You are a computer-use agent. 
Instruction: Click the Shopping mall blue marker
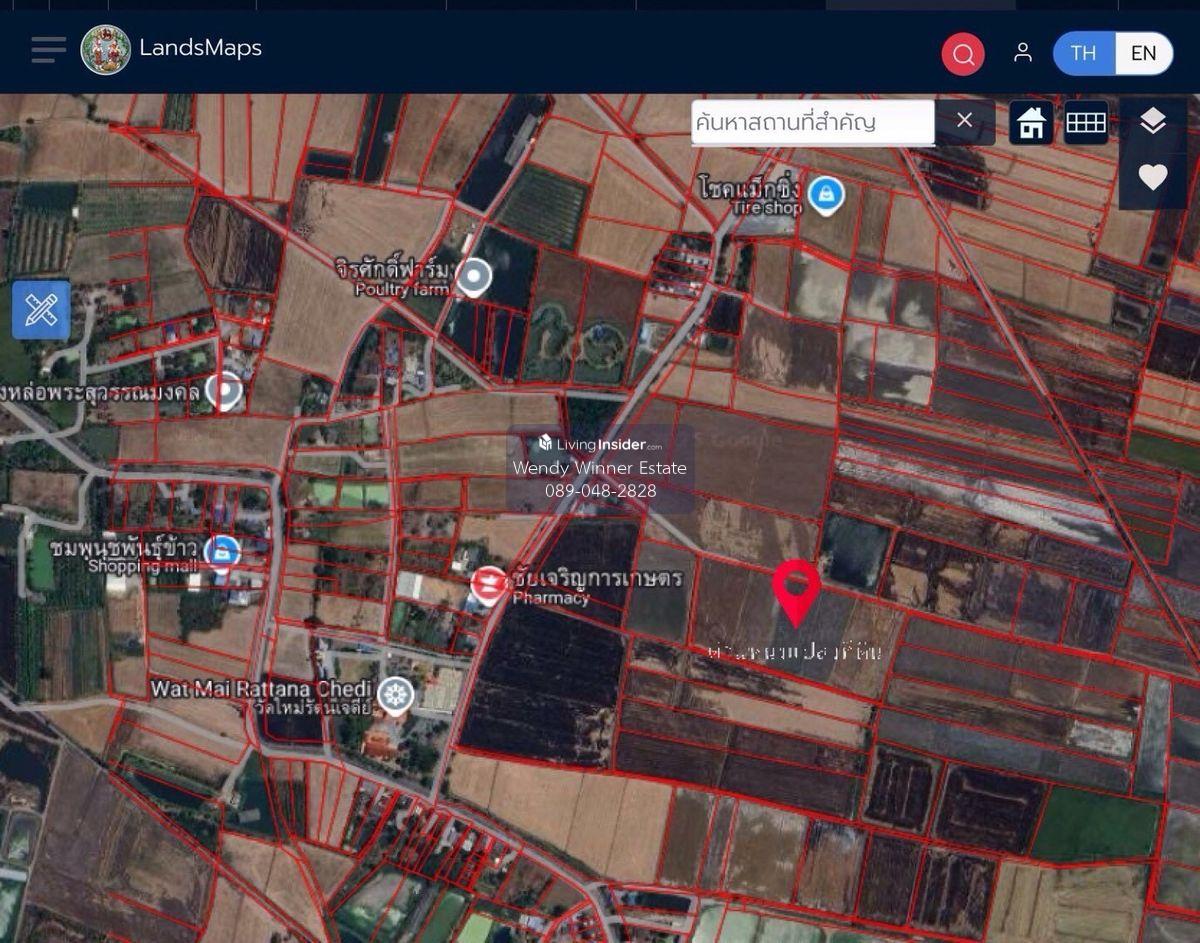(222, 551)
